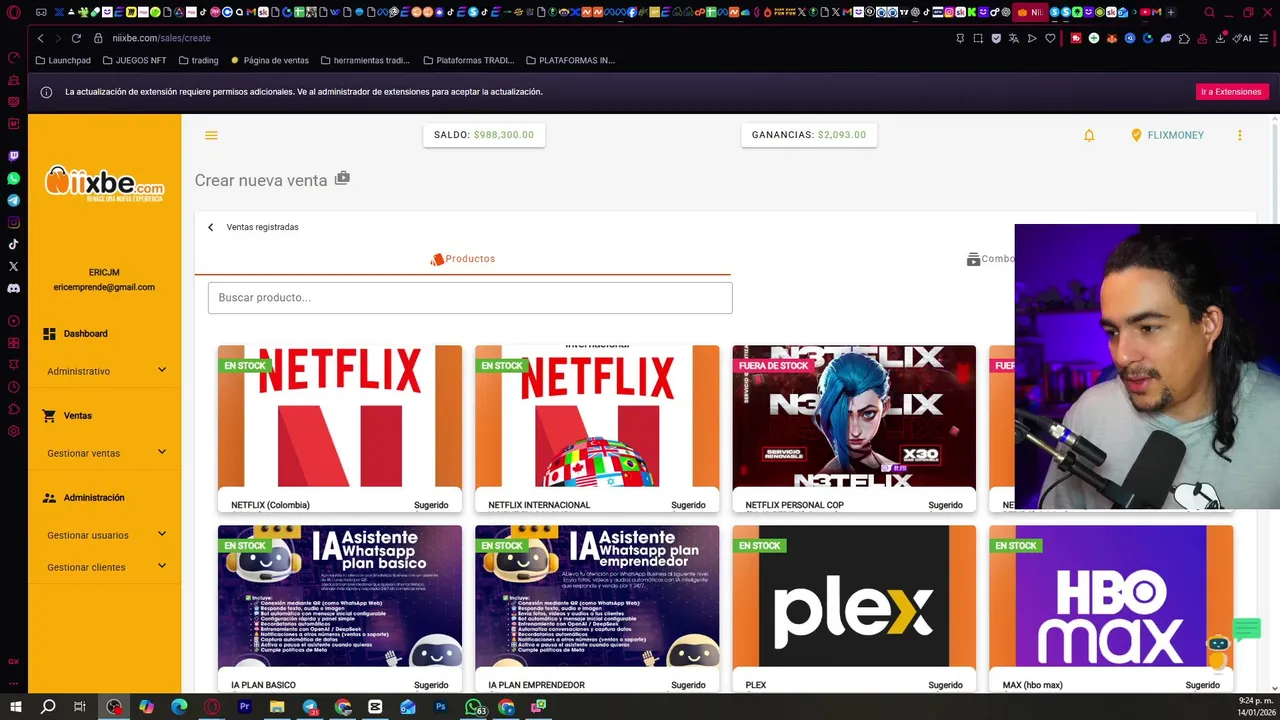Image resolution: width=1280 pixels, height=720 pixels.
Task: Select the NETFLIX INTERNACIONAL product thumbnail
Action: coord(597,416)
